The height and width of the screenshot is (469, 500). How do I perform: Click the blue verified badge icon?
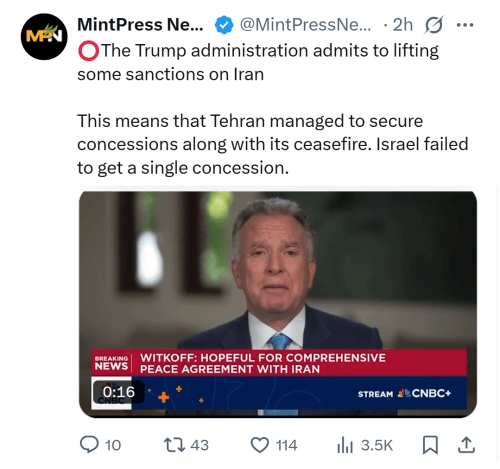point(224,25)
